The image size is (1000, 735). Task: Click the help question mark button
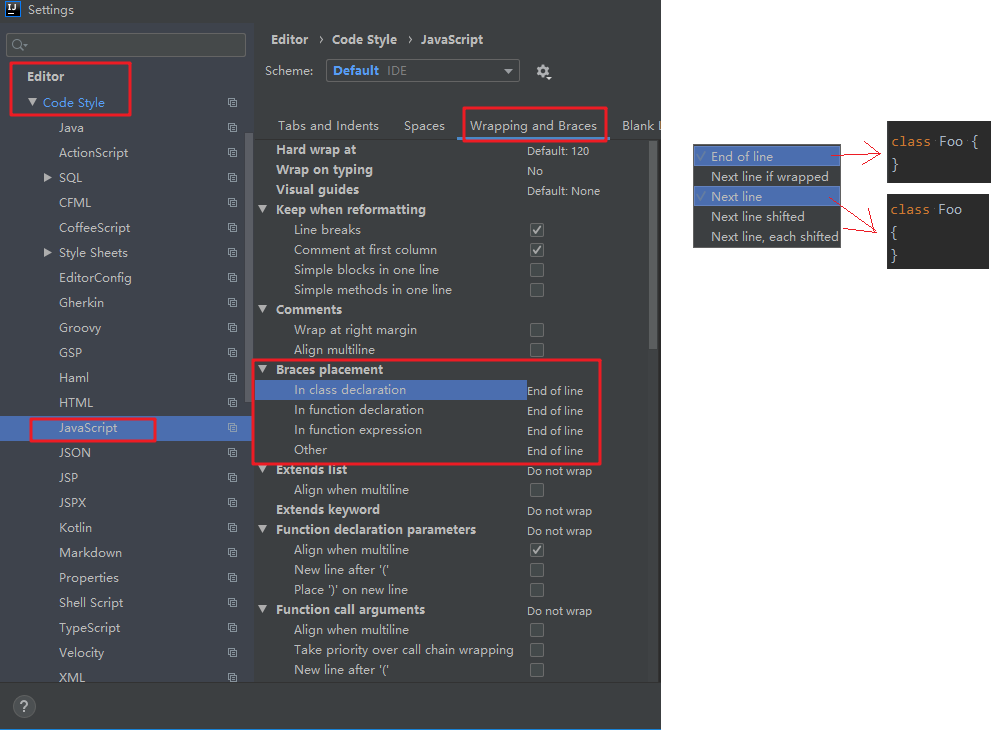click(x=24, y=706)
